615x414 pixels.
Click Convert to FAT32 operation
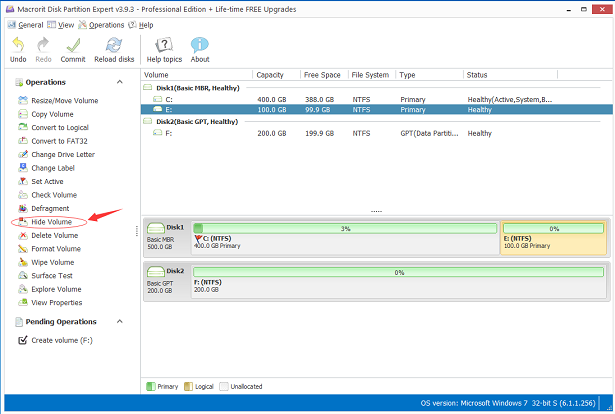click(x=53, y=141)
